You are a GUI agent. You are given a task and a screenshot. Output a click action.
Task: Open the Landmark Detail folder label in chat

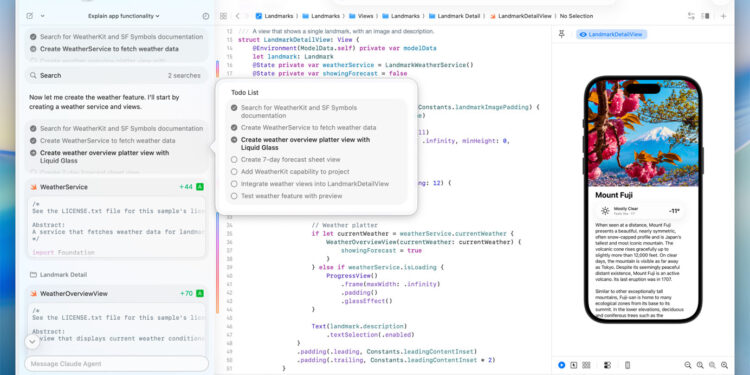point(63,275)
